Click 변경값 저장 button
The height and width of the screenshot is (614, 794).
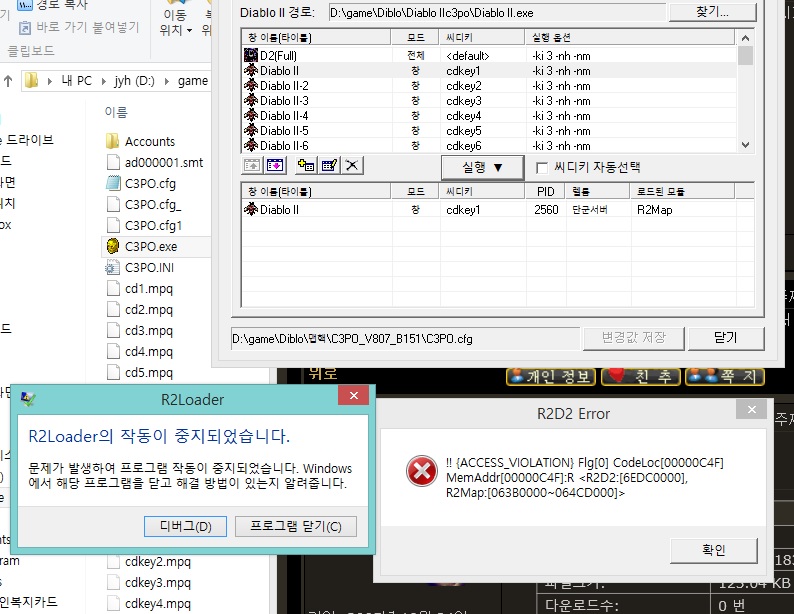(x=633, y=338)
